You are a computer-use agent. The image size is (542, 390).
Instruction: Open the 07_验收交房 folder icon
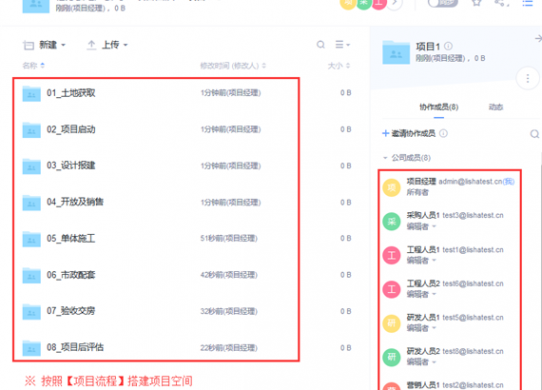[31, 312]
